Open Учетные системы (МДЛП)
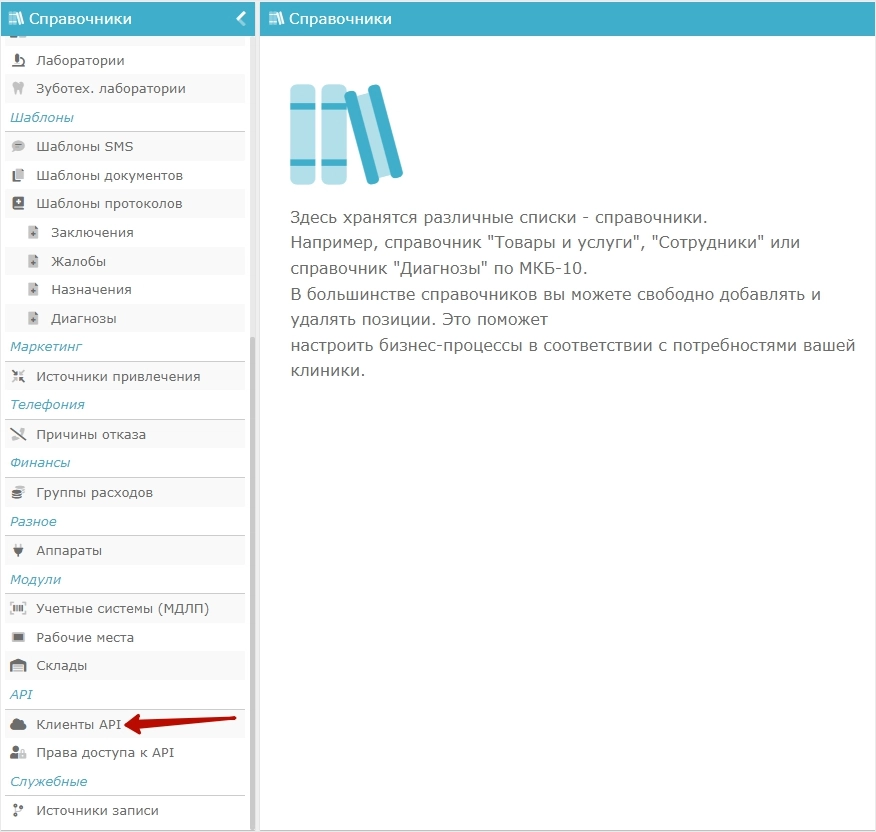Viewport: 876px width, 832px height. 125,608
